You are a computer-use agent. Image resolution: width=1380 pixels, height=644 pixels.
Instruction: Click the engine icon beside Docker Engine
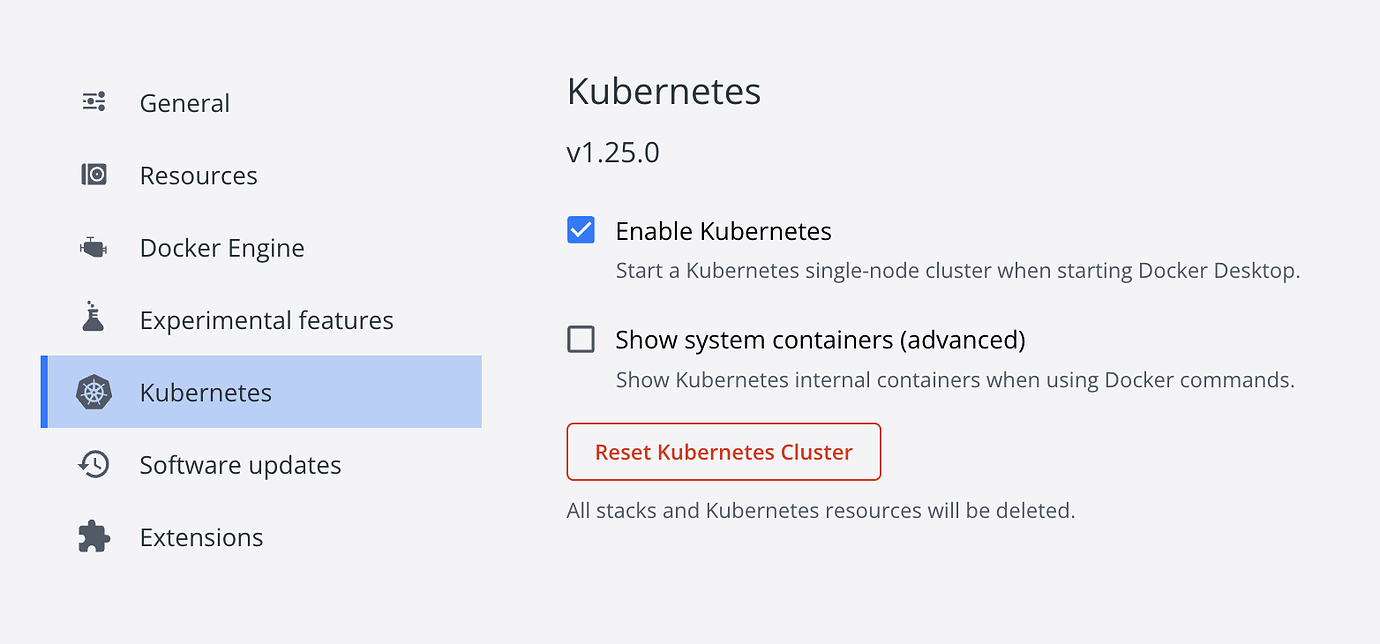(93, 246)
